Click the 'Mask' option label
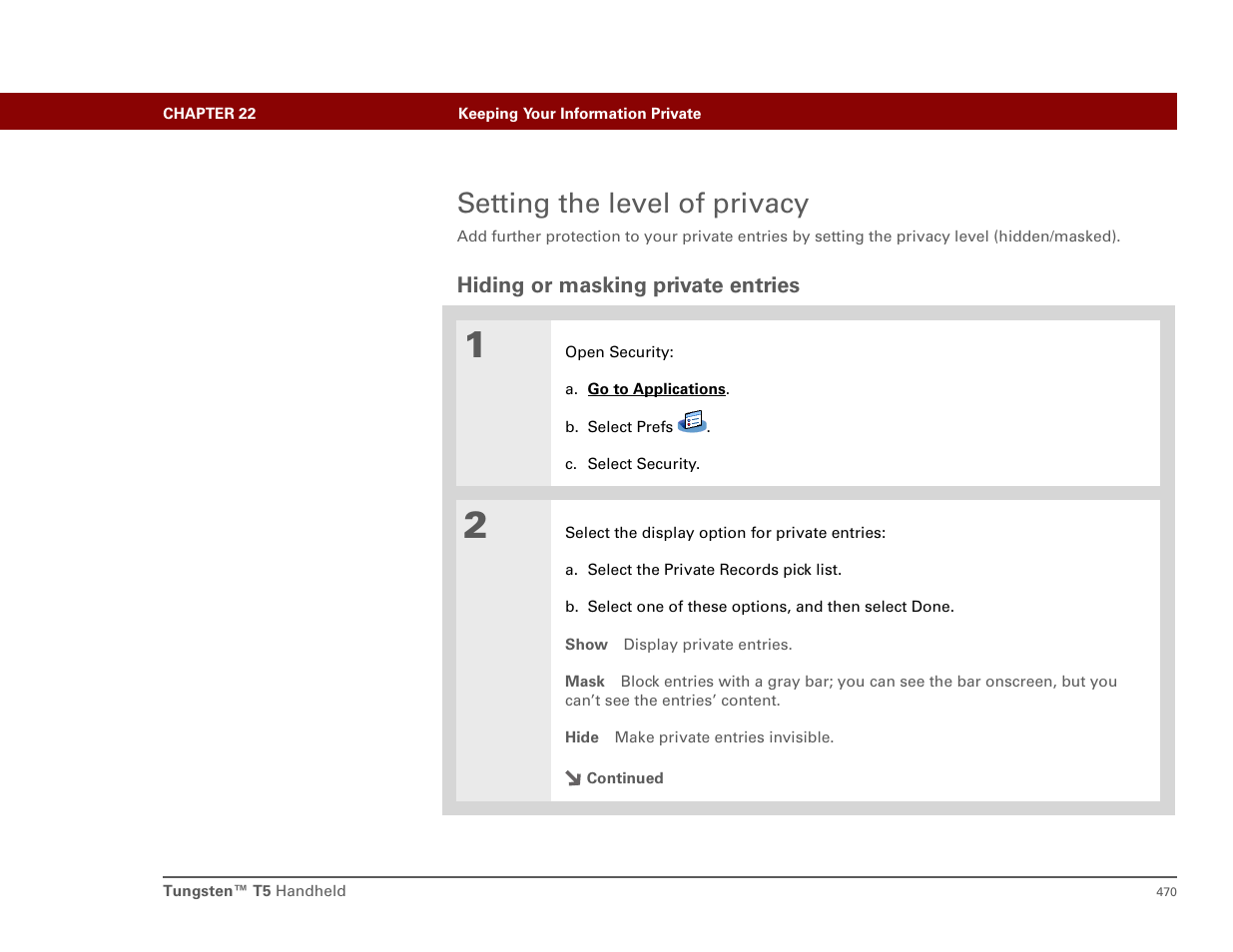The image size is (1233, 952). click(585, 682)
